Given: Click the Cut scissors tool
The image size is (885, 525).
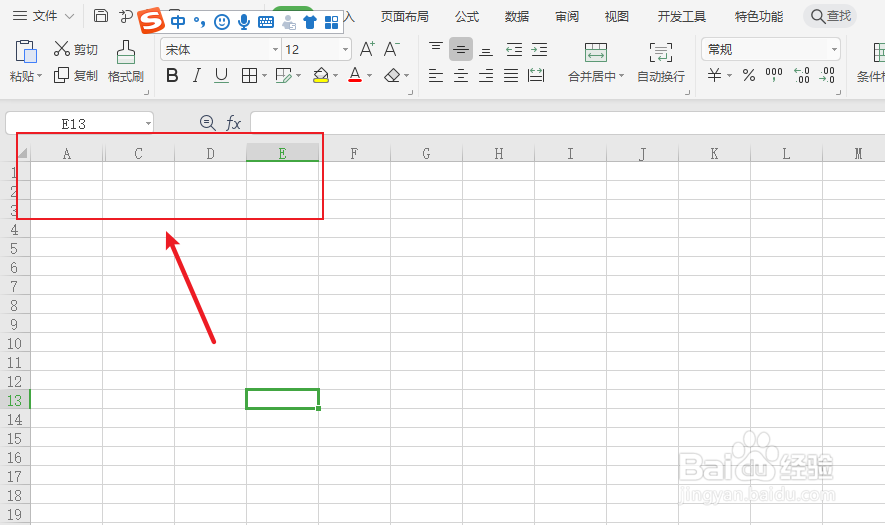Looking at the screenshot, I should tap(76, 49).
